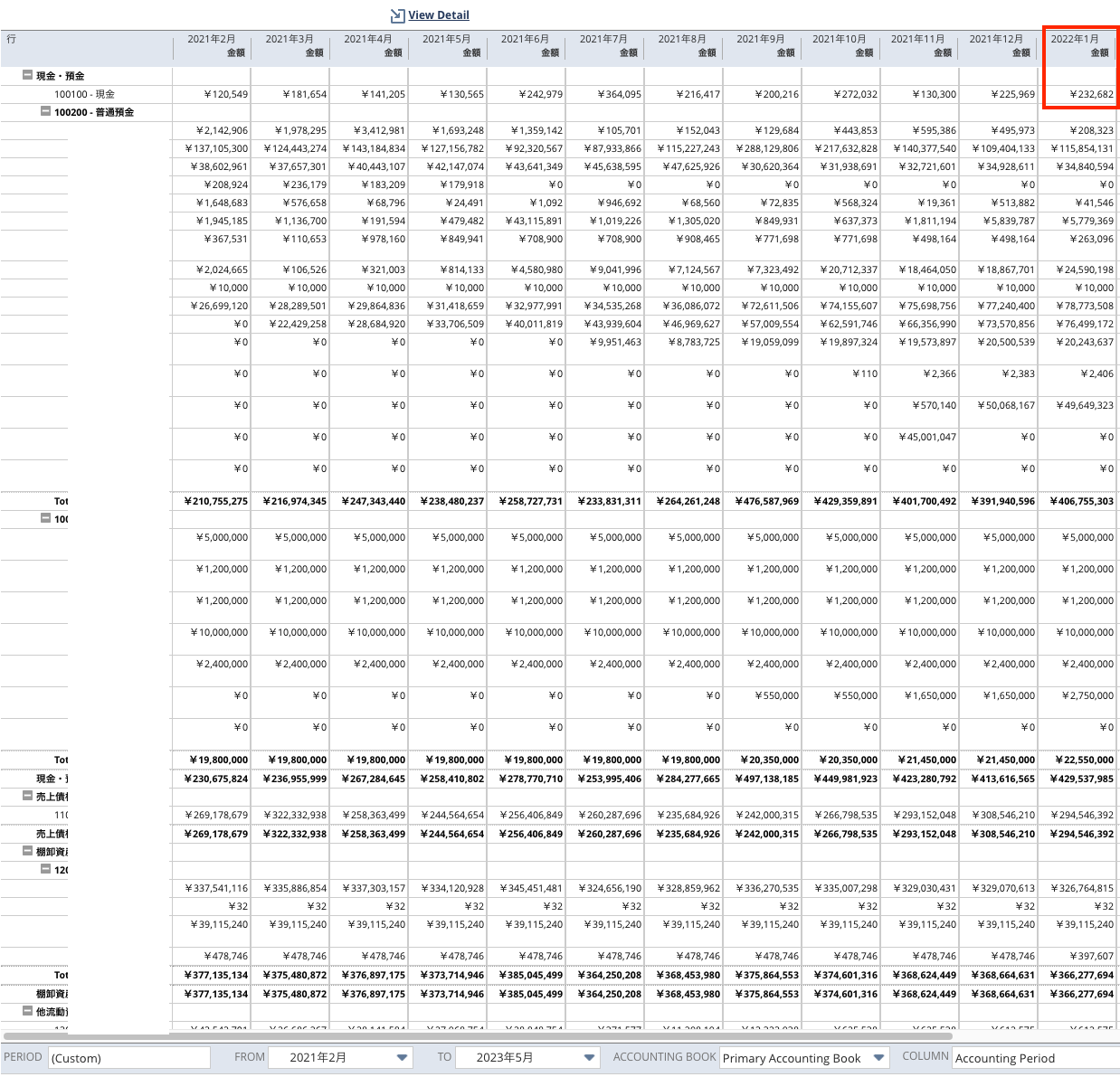Click the PERIOD (Custom) input field
Image resolution: width=1120 pixels, height=1077 pixels.
coord(129,1057)
